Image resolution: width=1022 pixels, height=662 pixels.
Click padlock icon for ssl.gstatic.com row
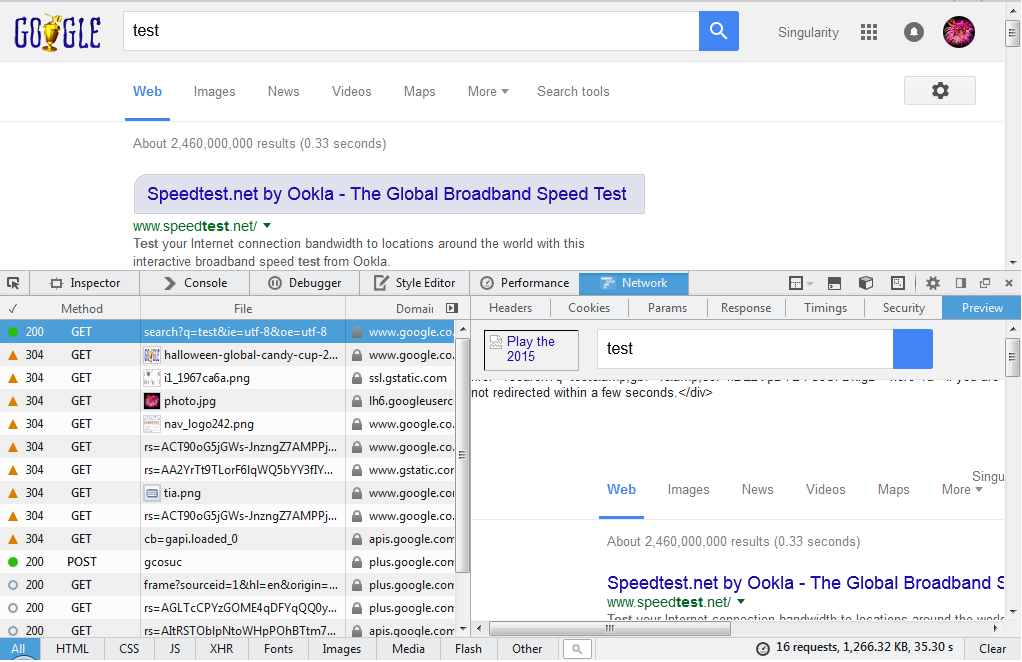coord(357,378)
